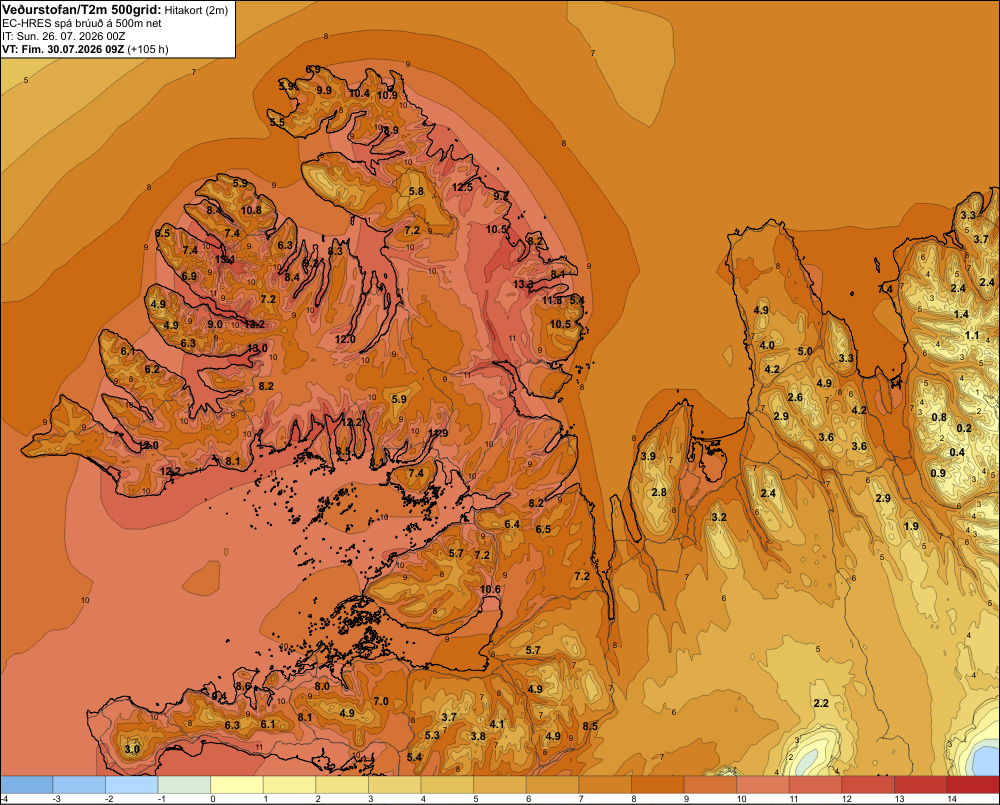This screenshot has width=1000, height=805.
Task: Click the Veðurstofan/T2m 500grid title text
Action: tap(82, 9)
